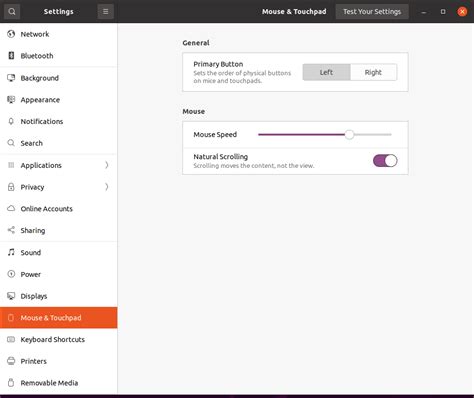This screenshot has height=398, width=474.
Task: Click the Keyboard Shortcuts keyboard icon
Action: click(11, 339)
